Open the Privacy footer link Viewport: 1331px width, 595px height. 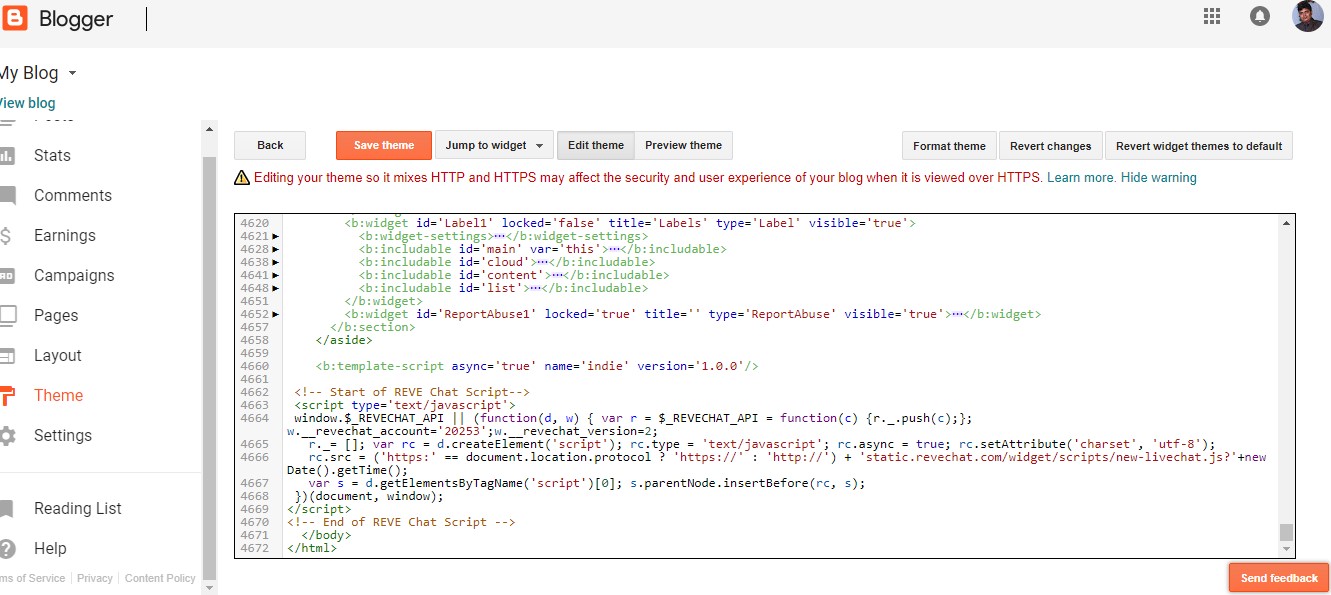pos(95,578)
